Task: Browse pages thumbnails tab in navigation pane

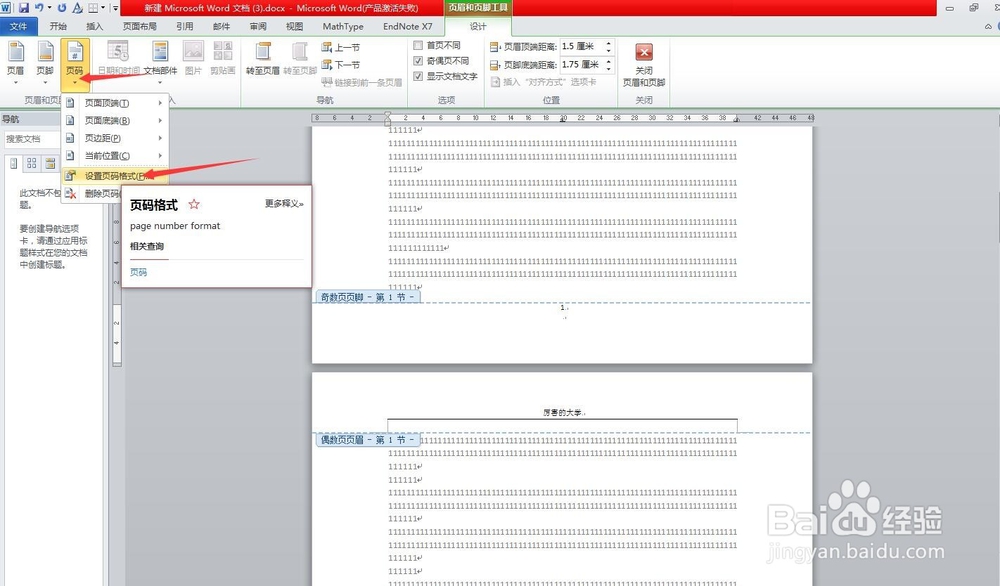Action: tap(32, 164)
